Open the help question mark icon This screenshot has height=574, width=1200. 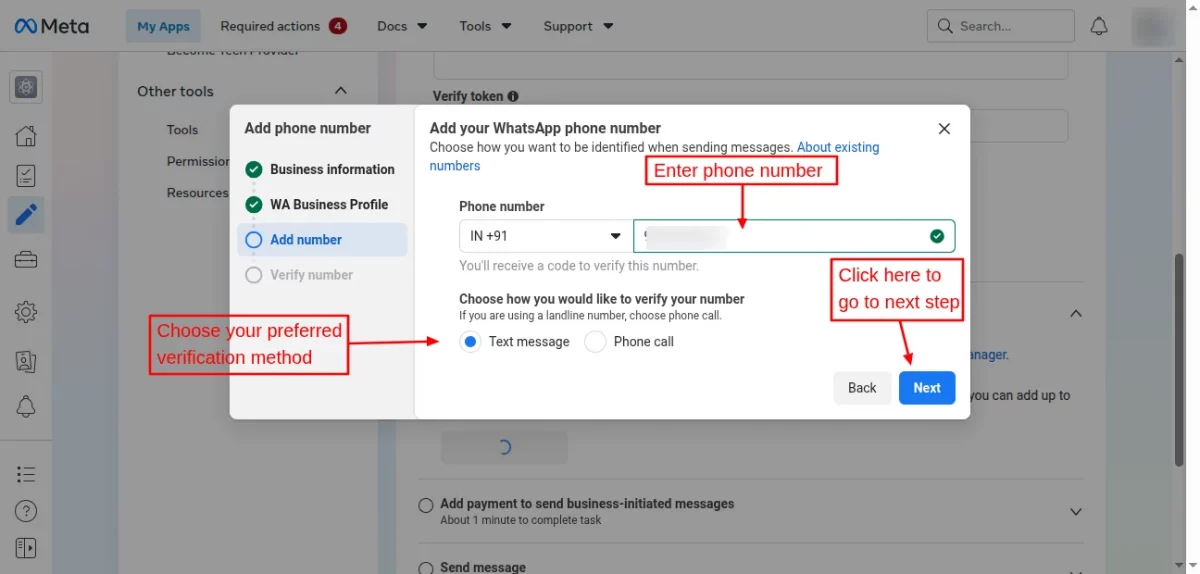(26, 511)
